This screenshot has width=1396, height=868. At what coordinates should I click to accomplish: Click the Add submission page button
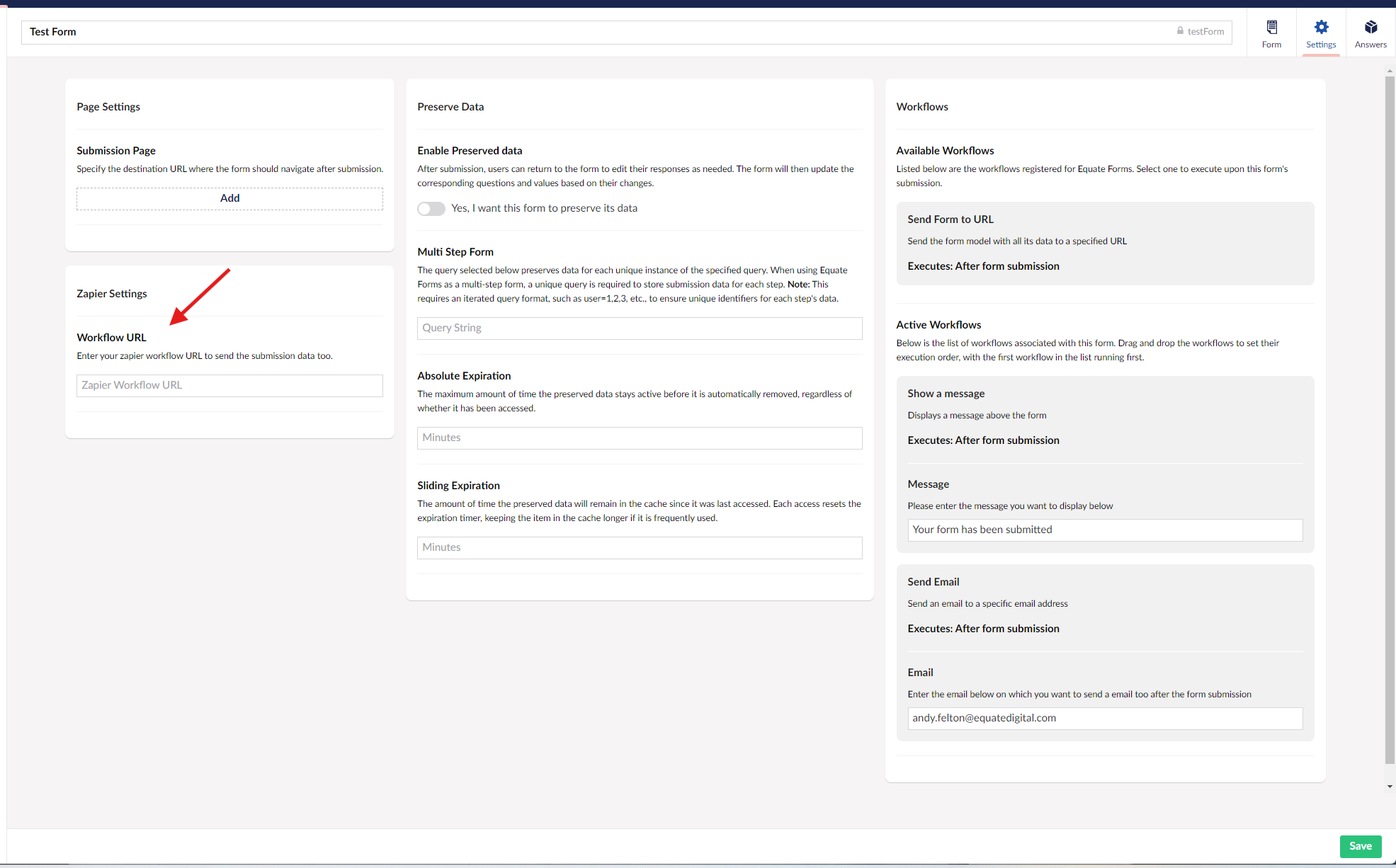229,198
